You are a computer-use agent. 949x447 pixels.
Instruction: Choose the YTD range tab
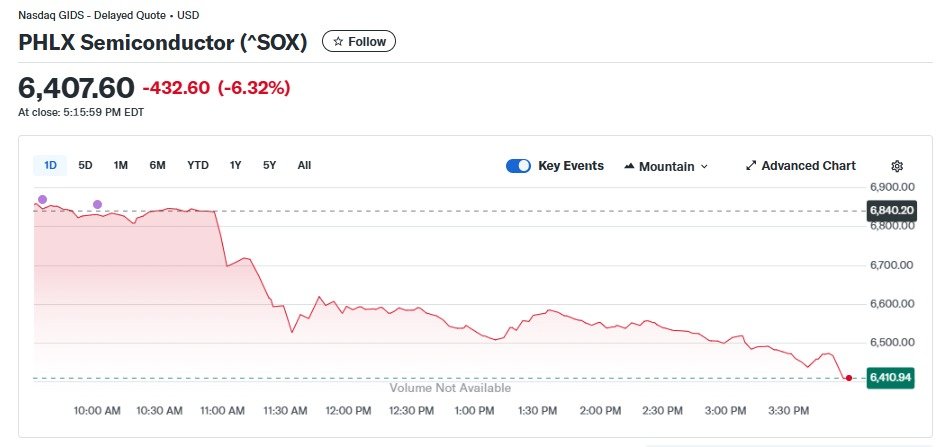point(198,165)
